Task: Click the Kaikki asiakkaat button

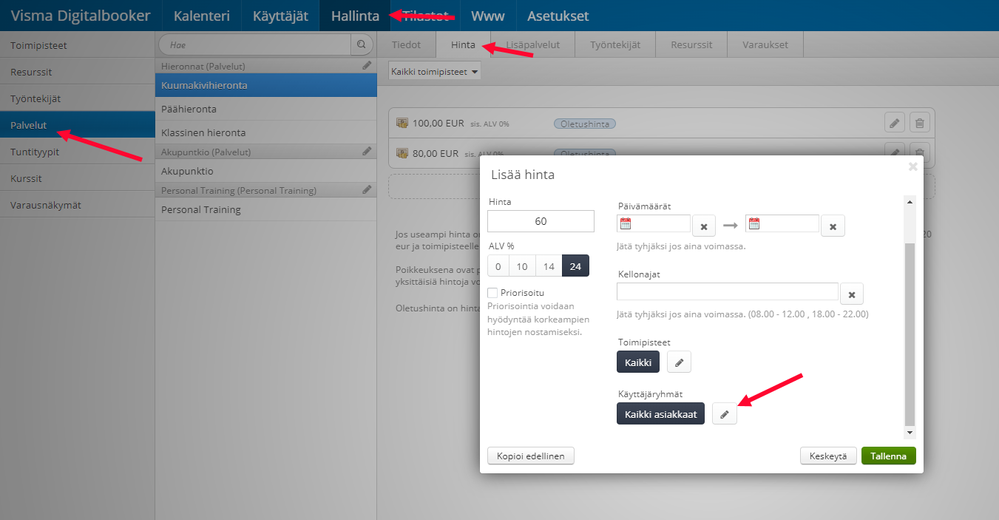Action: (661, 414)
